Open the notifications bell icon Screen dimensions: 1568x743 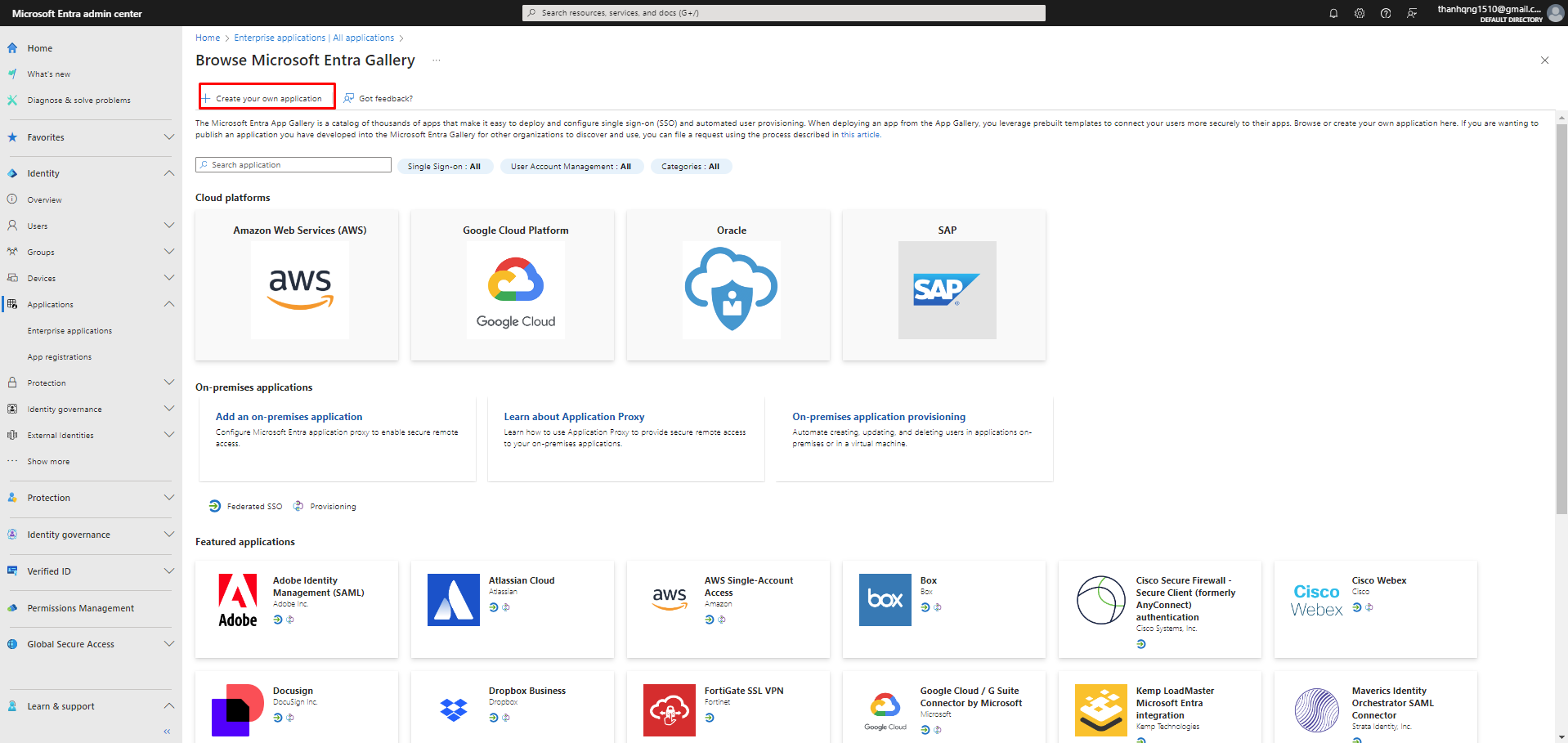(x=1333, y=13)
